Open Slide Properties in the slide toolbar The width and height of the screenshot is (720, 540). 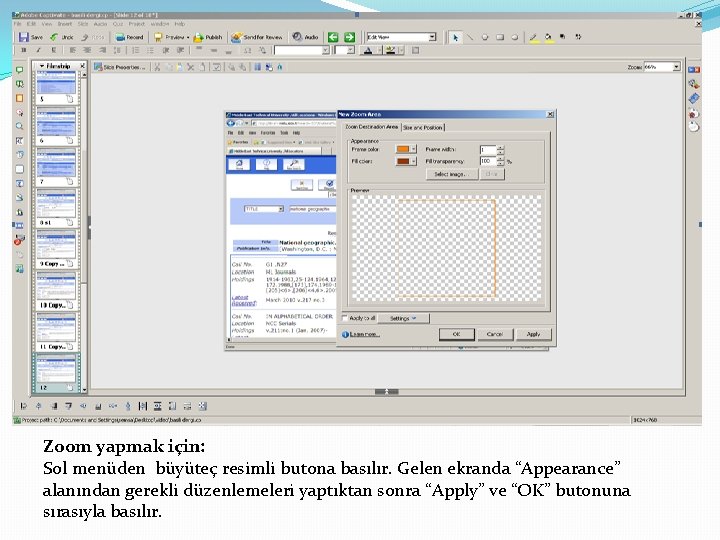coord(120,67)
